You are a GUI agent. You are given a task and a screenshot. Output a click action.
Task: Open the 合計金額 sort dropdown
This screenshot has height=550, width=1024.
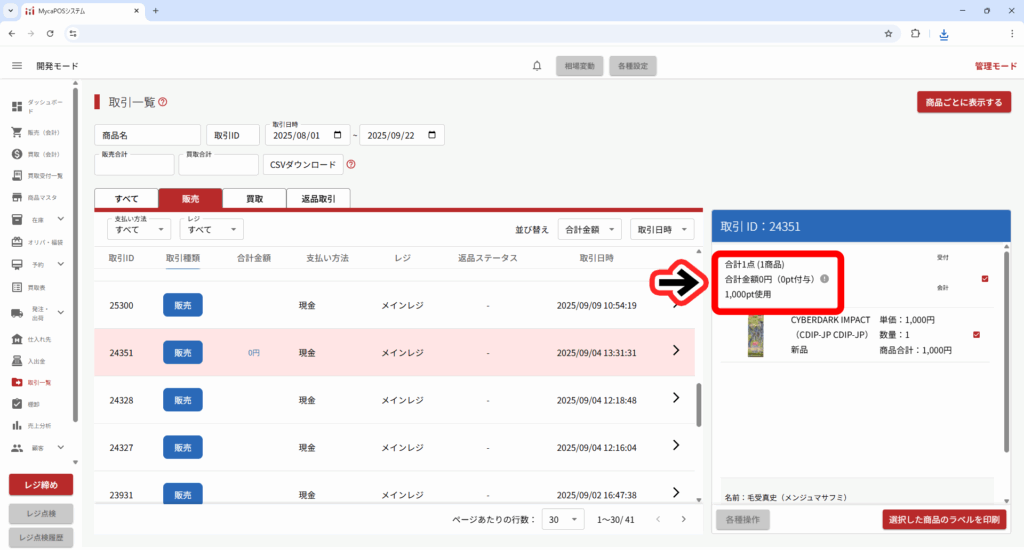(x=590, y=230)
